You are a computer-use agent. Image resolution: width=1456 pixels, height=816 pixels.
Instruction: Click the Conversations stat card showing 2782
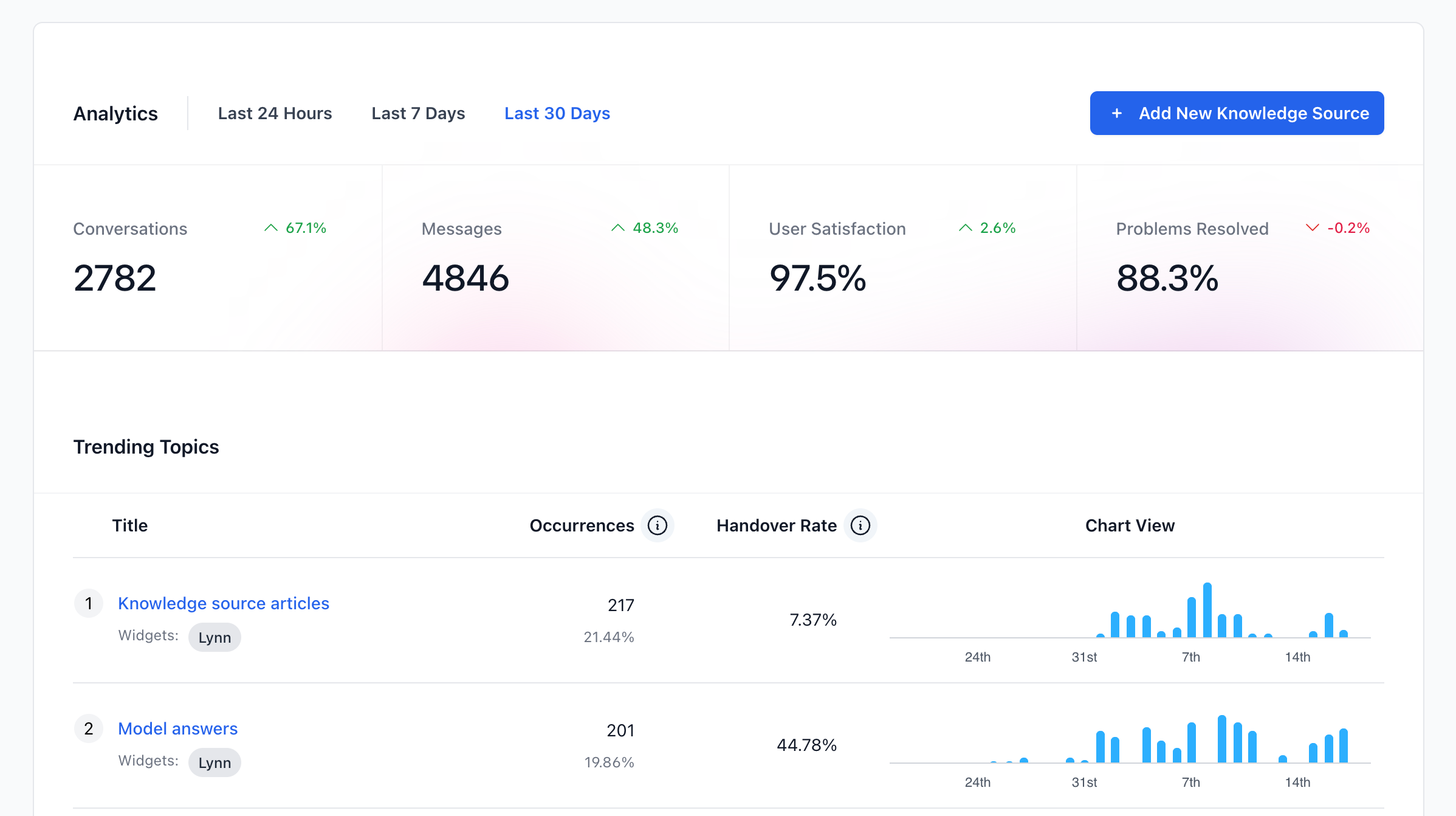coord(207,258)
